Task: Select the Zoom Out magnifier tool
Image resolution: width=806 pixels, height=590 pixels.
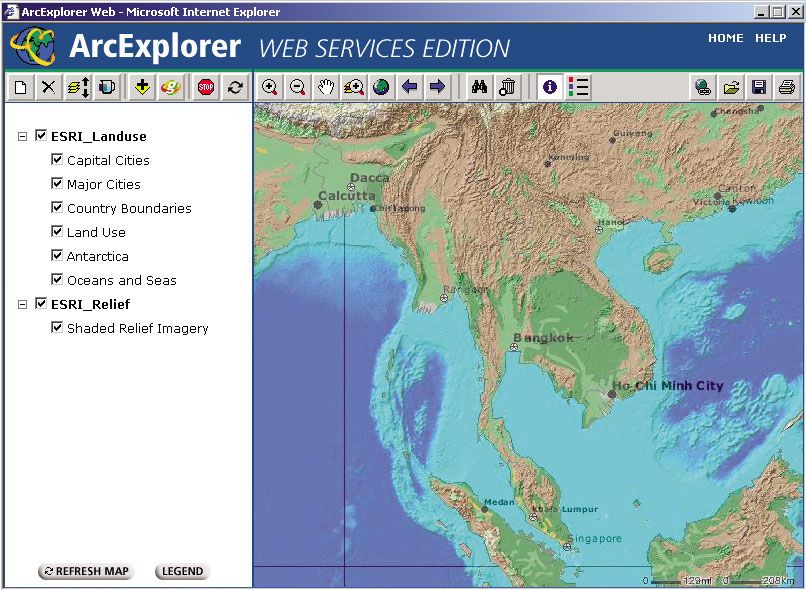Action: pyautogui.click(x=298, y=87)
